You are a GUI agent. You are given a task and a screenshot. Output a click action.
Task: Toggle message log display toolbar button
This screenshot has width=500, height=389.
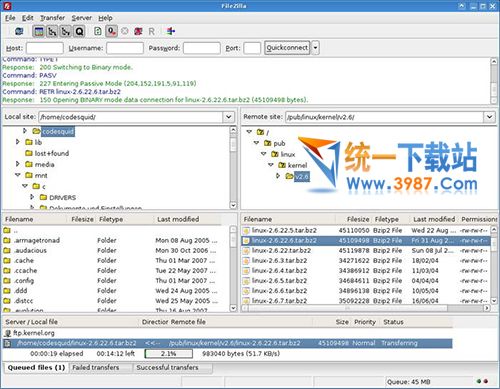tap(39, 31)
